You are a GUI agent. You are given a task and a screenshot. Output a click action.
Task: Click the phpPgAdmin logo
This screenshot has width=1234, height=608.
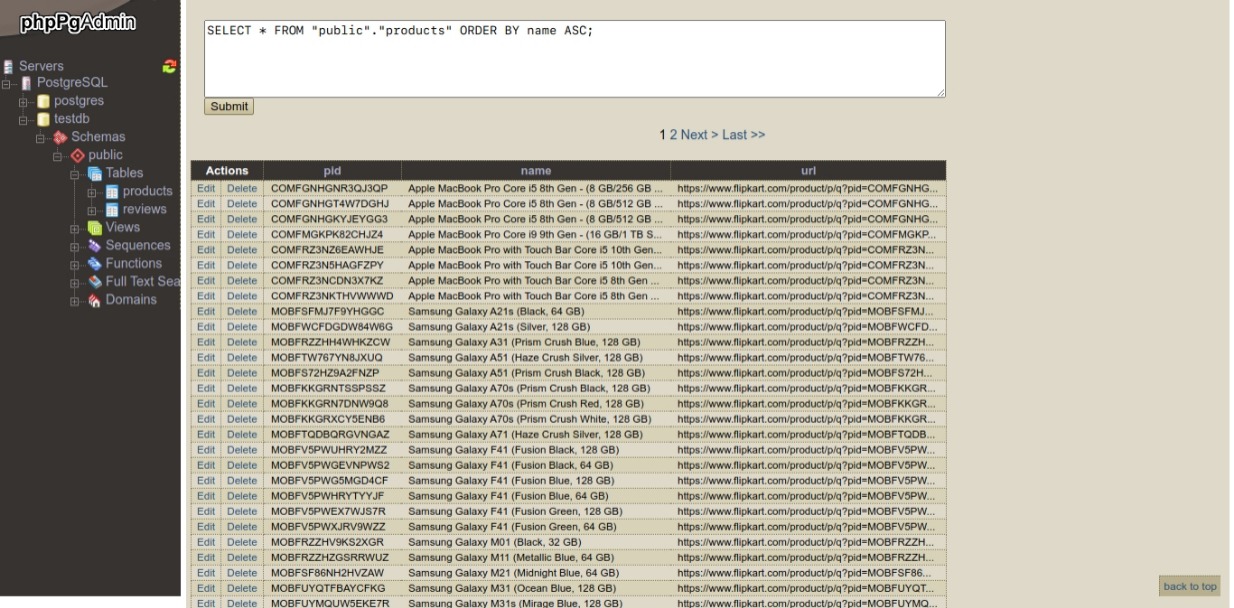pyautogui.click(x=78, y=22)
